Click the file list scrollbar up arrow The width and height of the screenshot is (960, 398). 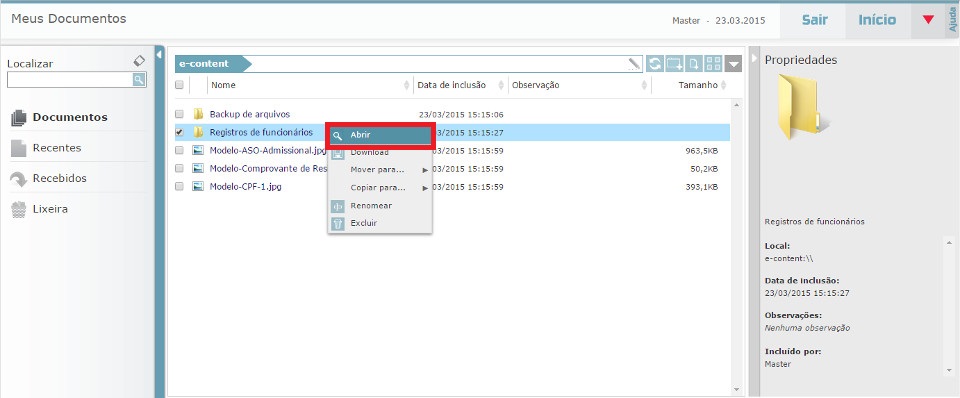point(737,106)
